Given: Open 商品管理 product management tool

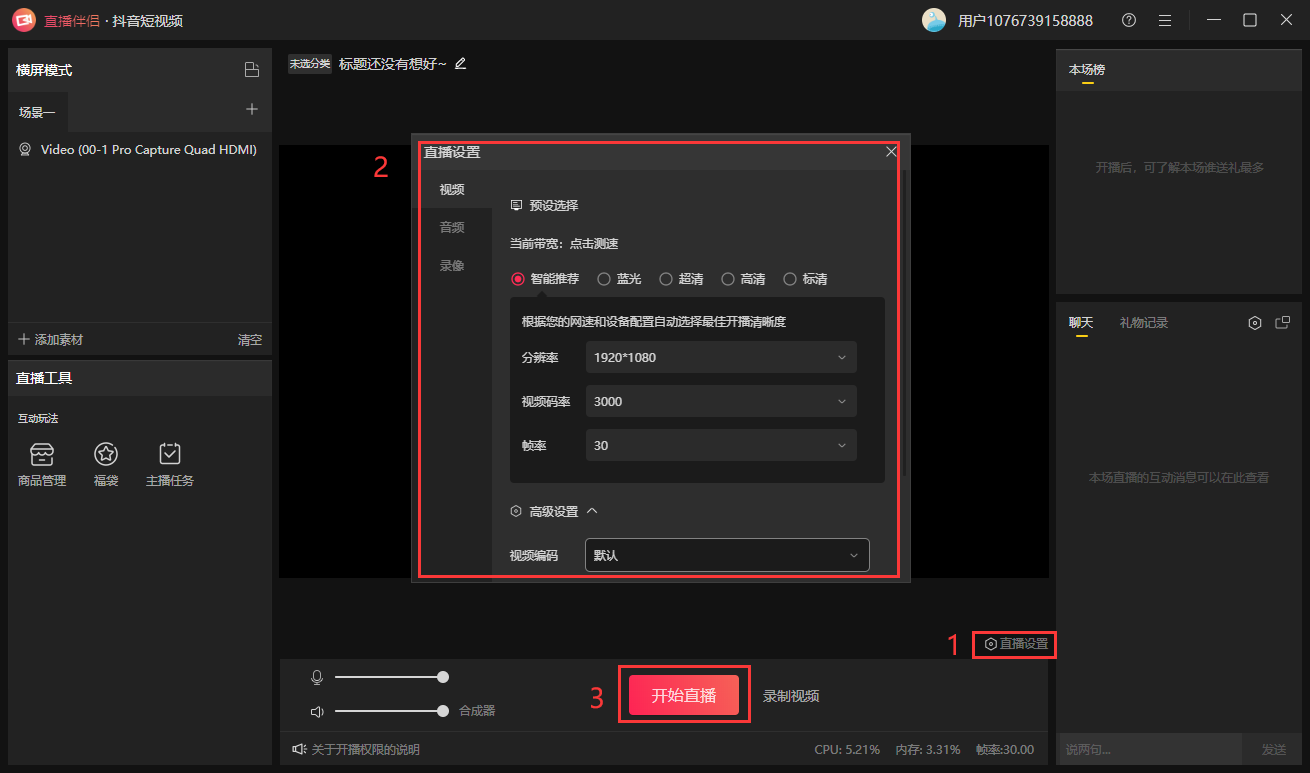Looking at the screenshot, I should 42,456.
